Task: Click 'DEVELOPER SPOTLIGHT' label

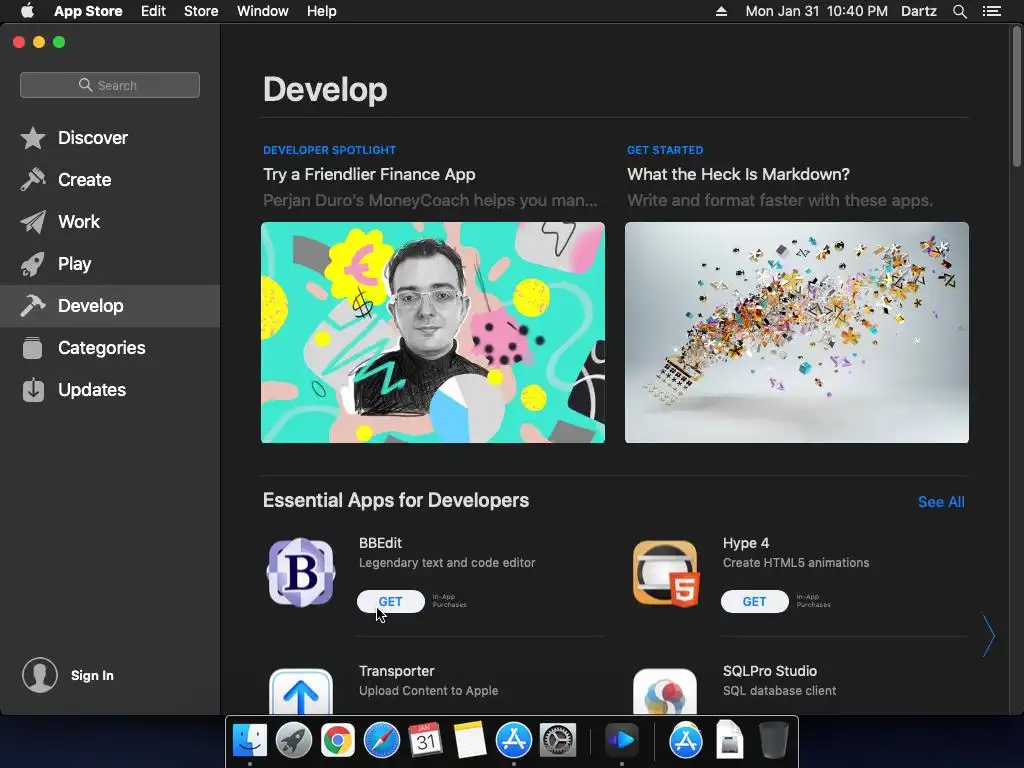Action: point(329,150)
